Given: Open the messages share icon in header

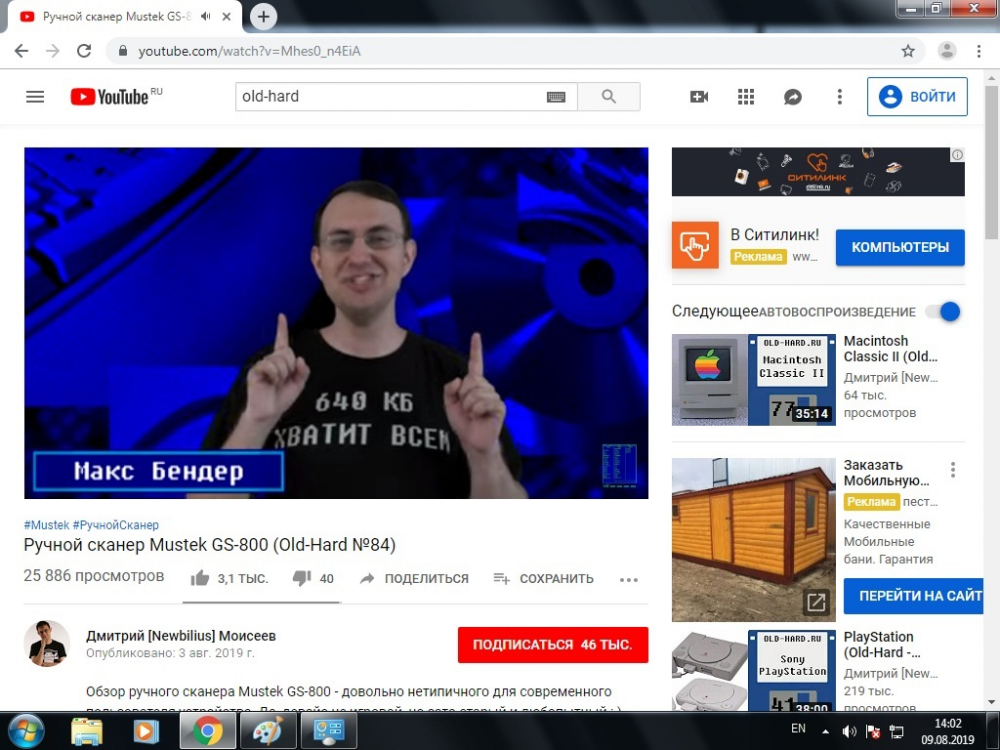Looking at the screenshot, I should [x=793, y=97].
